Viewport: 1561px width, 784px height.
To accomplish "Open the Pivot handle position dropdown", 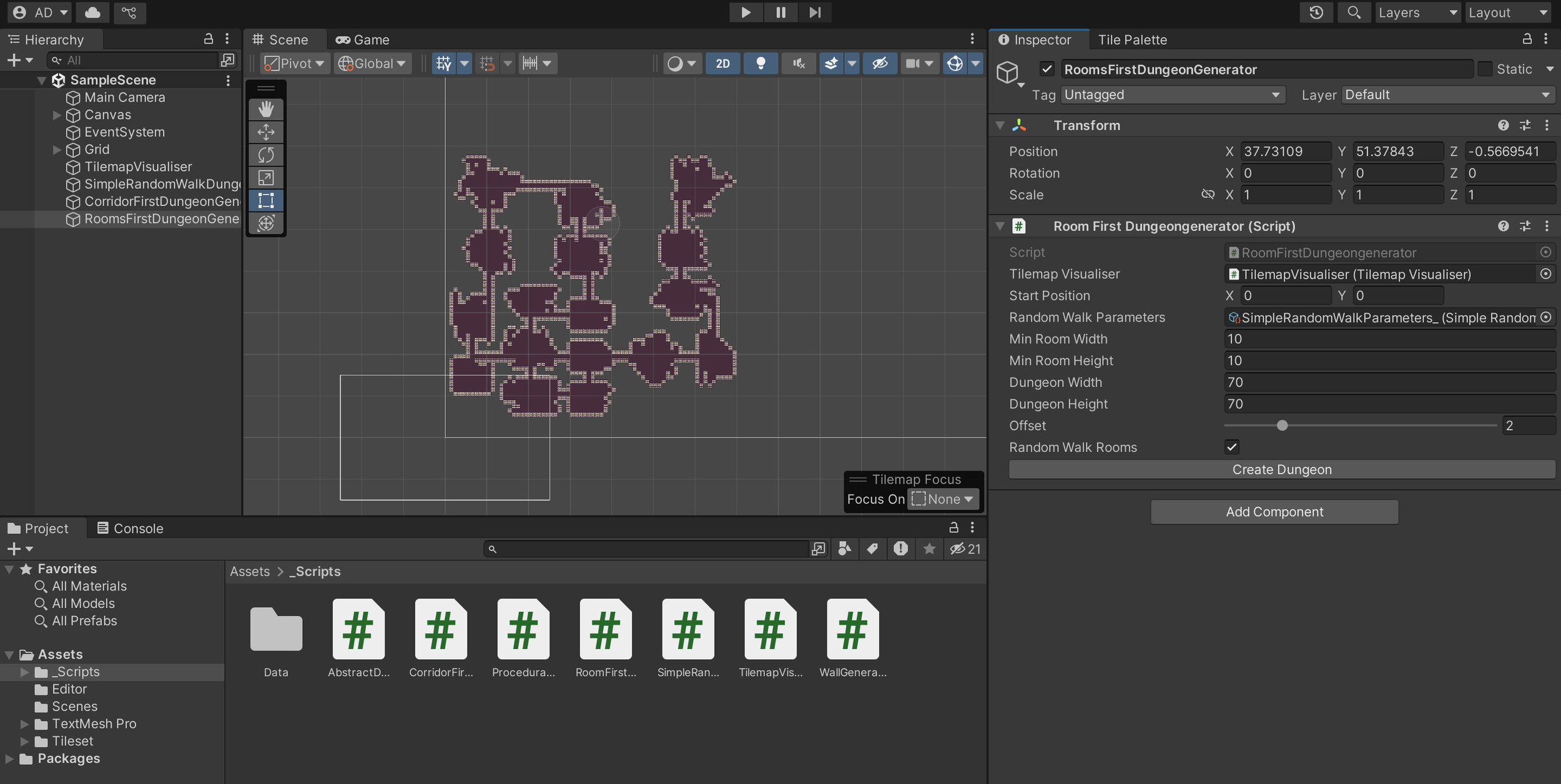I will pos(294,63).
